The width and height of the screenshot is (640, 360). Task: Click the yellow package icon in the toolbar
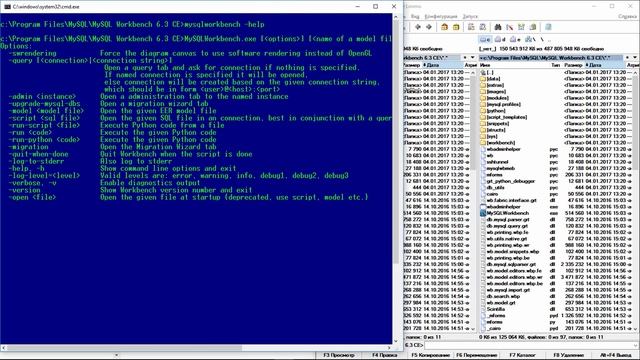(456, 27)
